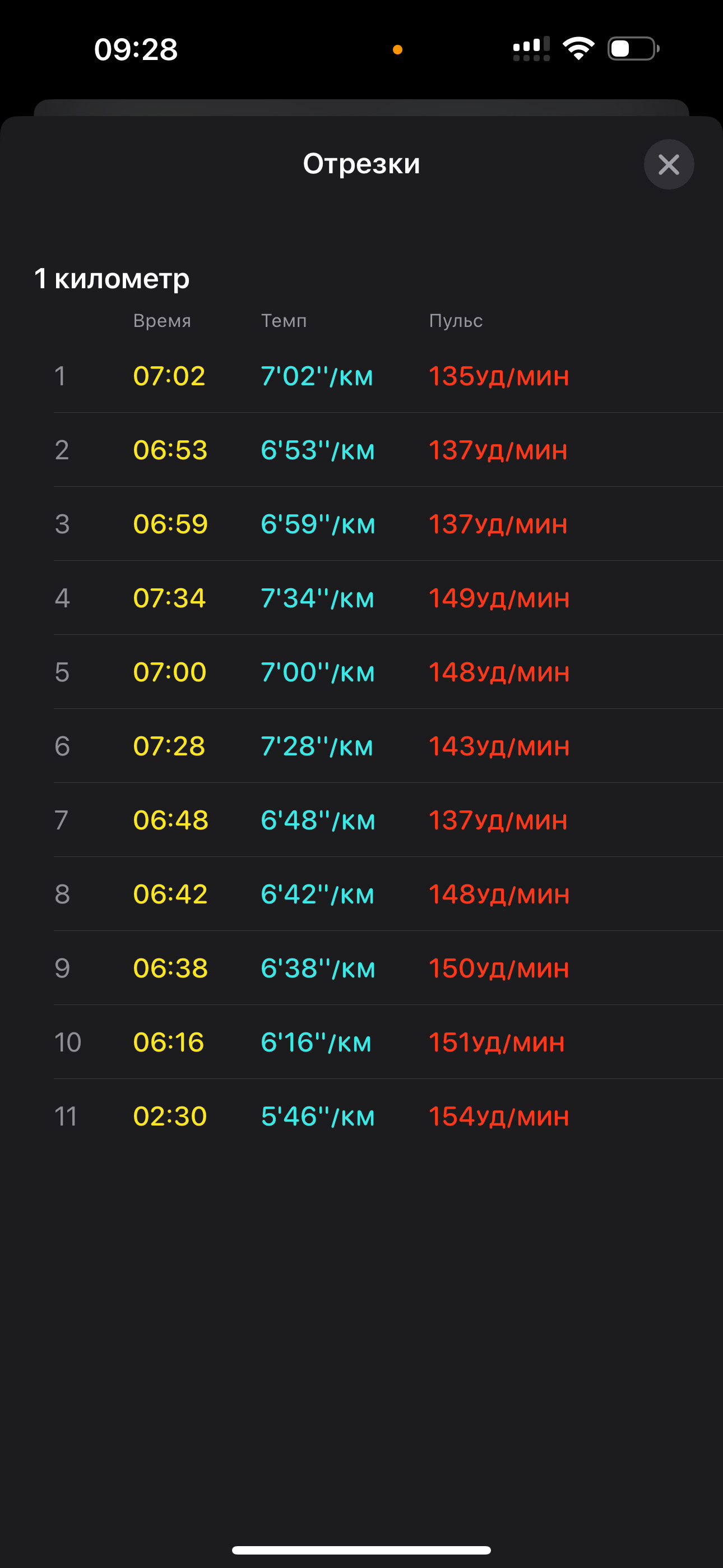Screen dimensions: 723x1568
Task: Tap the cellular signal bars icon
Action: (x=531, y=49)
